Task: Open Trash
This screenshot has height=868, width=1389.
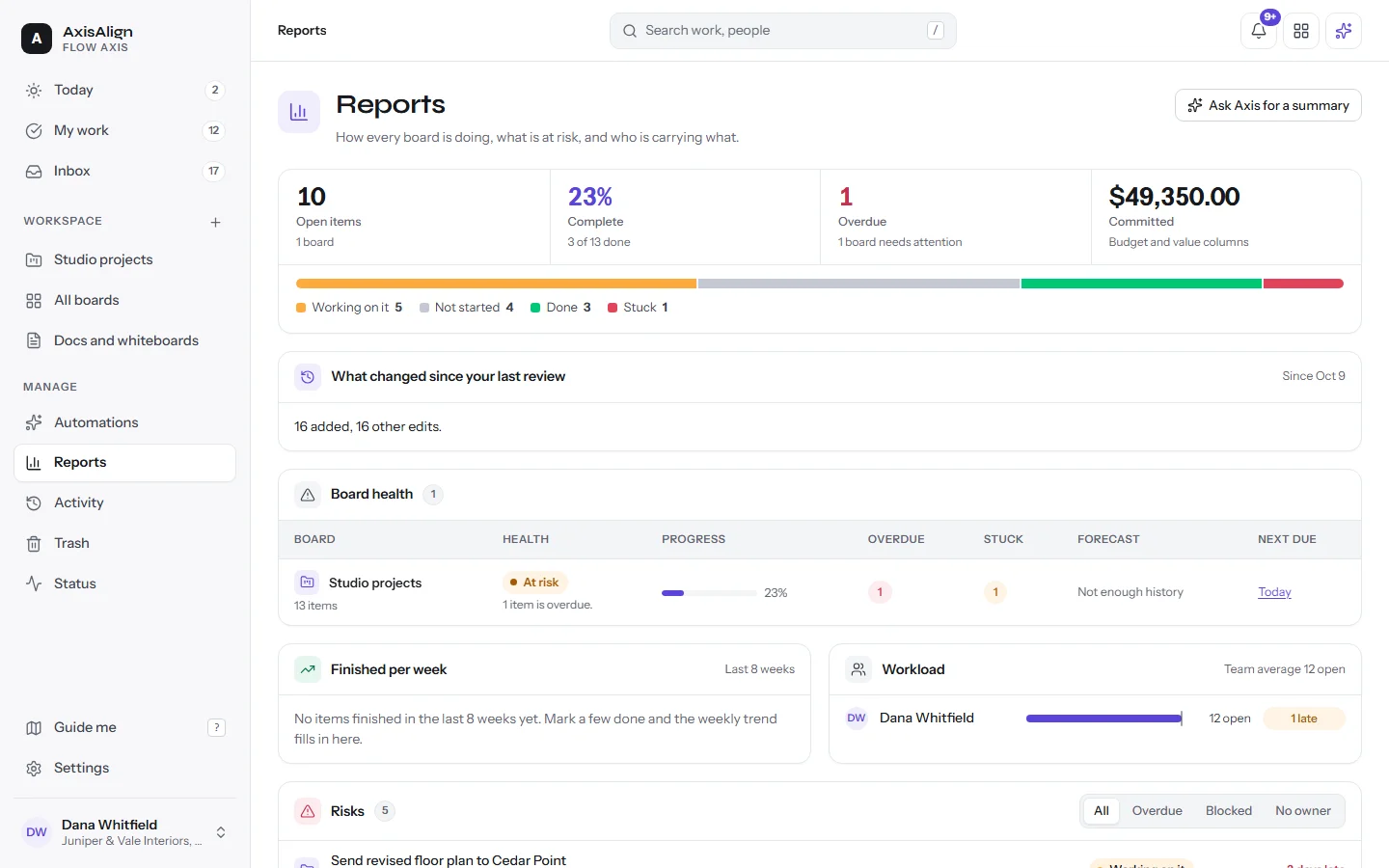Action: pyautogui.click(x=125, y=543)
